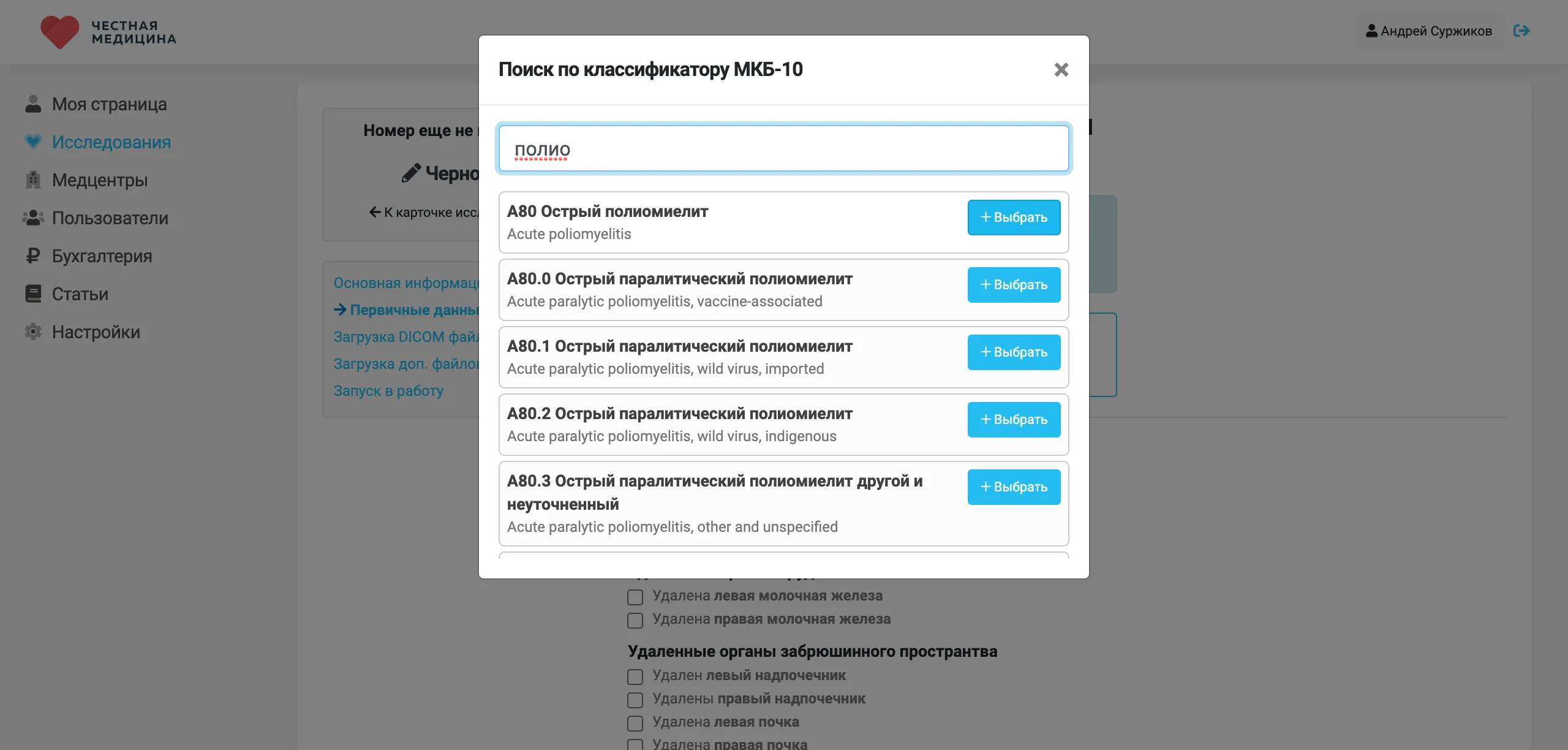Open the Запуск в работу link

click(388, 391)
